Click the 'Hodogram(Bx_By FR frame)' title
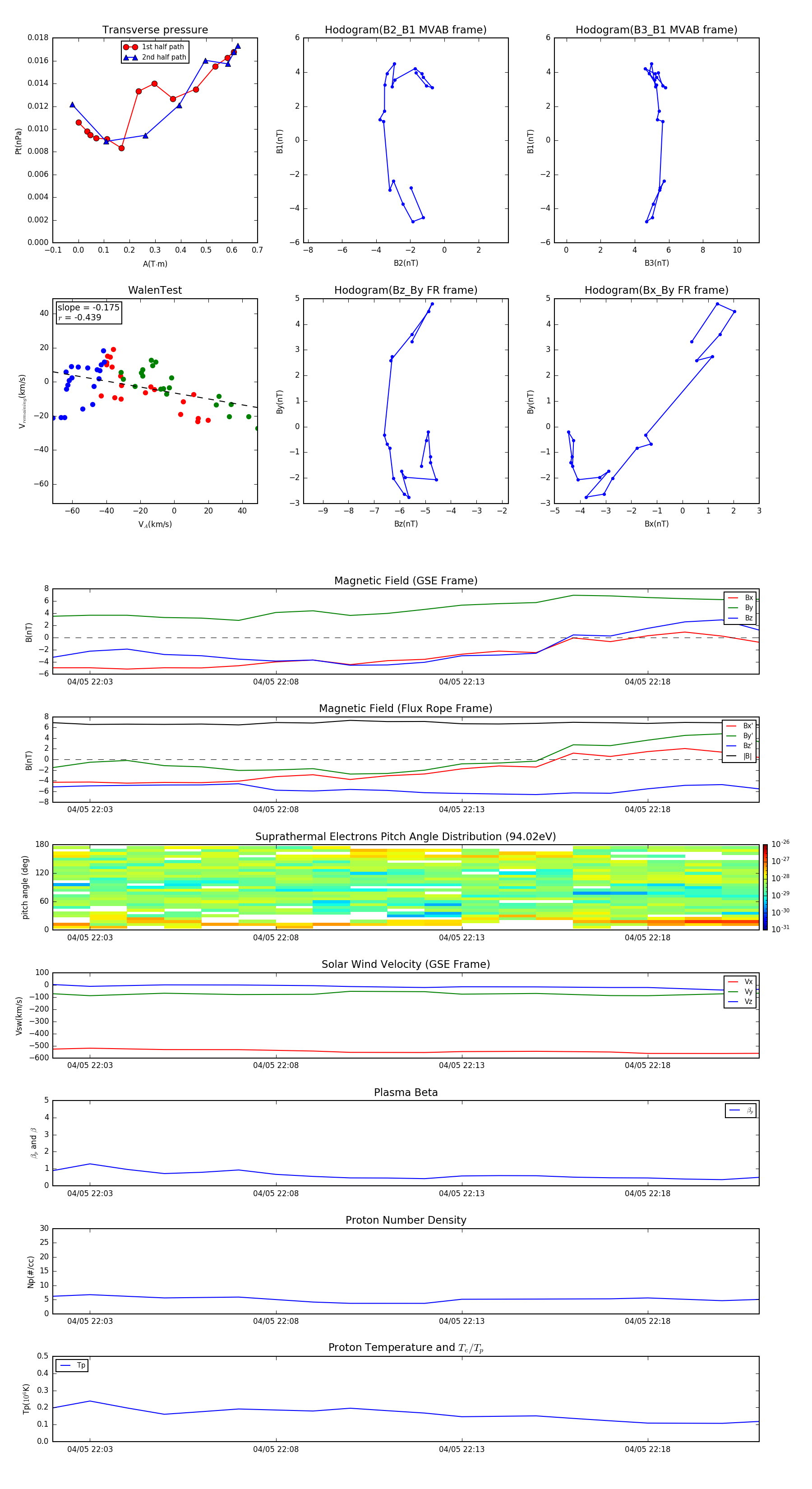Screen dimensions: 812x1489 click(x=656, y=290)
